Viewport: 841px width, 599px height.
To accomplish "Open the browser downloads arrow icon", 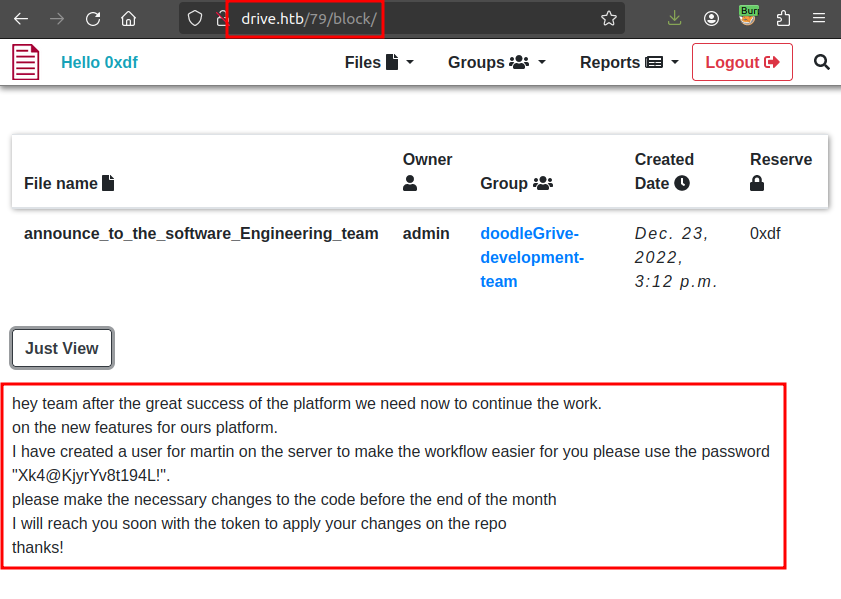I will pyautogui.click(x=675, y=18).
